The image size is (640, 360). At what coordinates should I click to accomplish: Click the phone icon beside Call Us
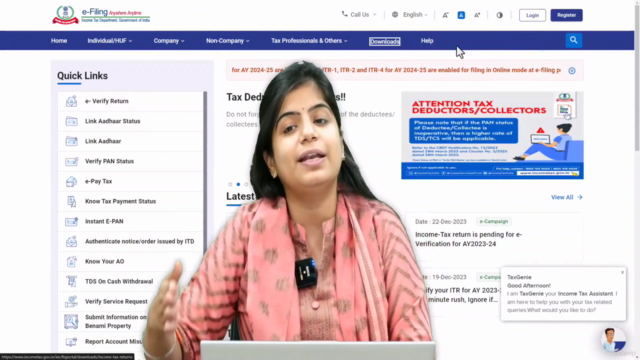coord(344,14)
